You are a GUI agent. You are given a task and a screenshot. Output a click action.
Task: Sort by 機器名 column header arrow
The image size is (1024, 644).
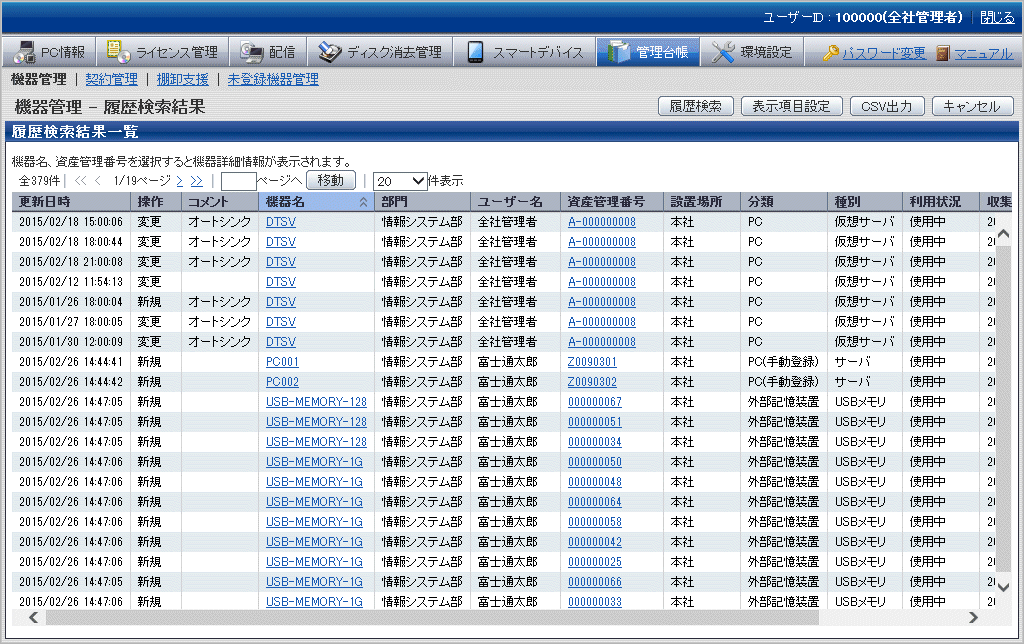point(363,202)
